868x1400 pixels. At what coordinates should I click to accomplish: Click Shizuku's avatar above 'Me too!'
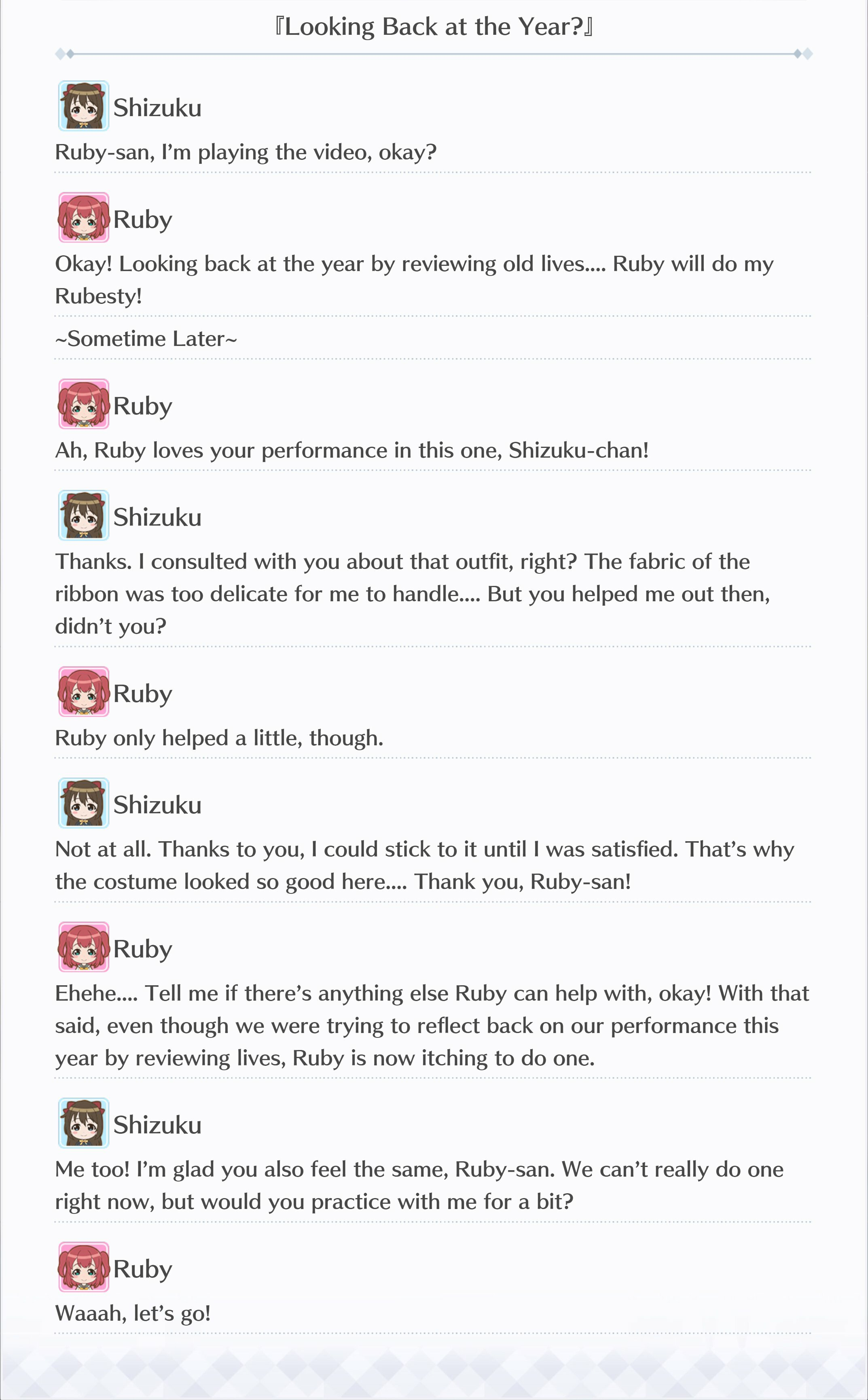click(x=84, y=1123)
